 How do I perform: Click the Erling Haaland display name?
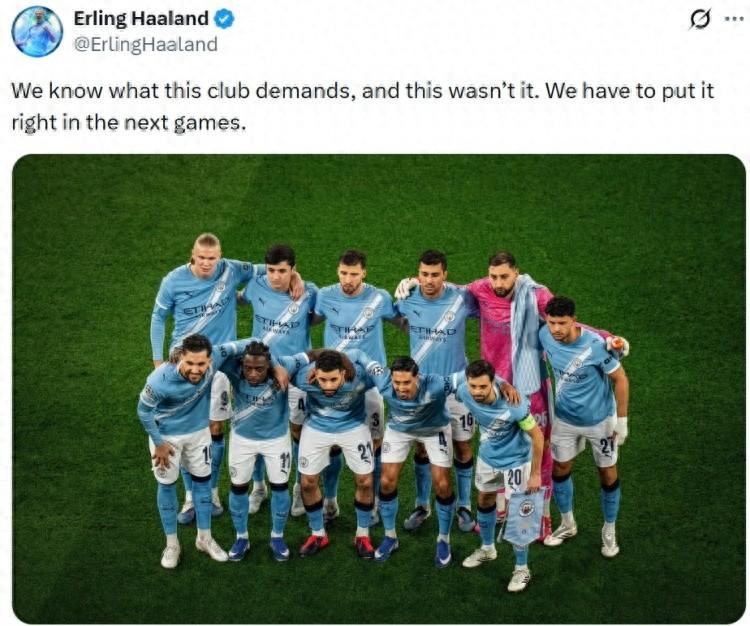click(141, 19)
